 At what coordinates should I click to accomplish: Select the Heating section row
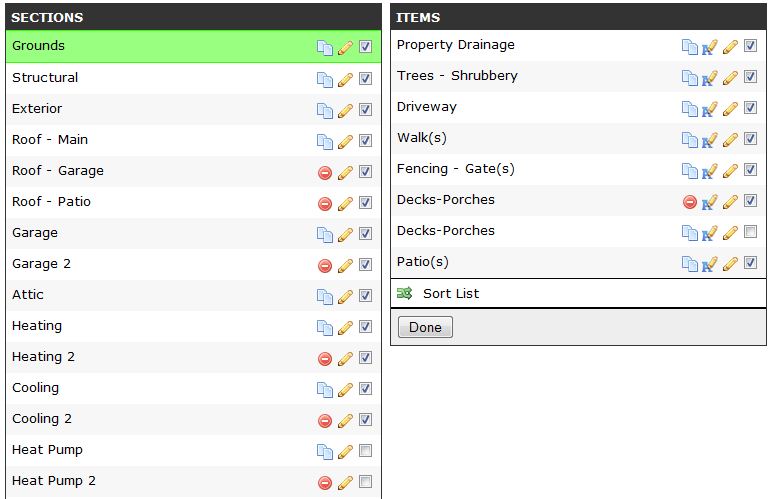pyautogui.click(x=193, y=326)
